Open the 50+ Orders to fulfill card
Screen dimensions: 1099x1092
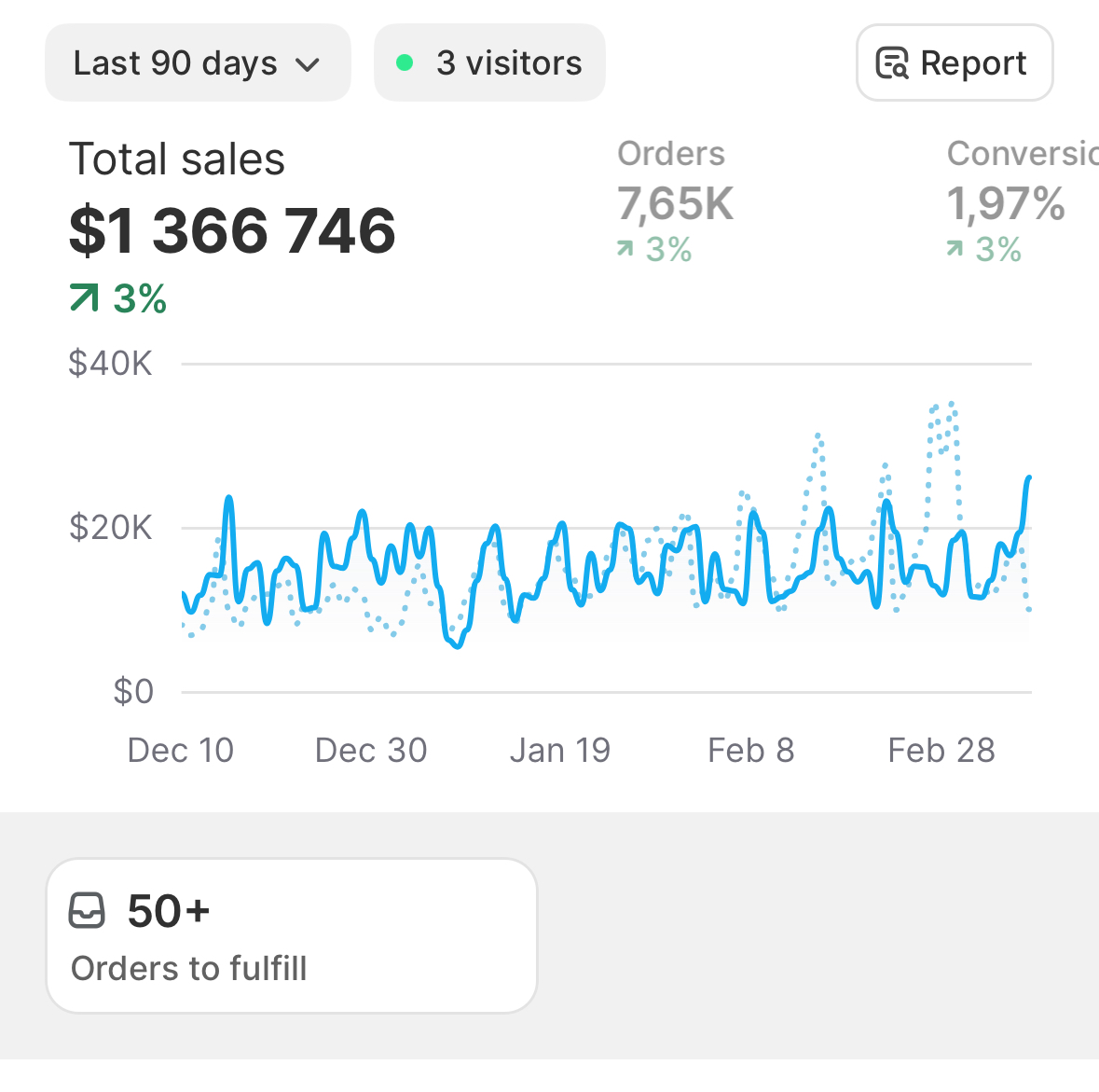pyautogui.click(x=292, y=935)
